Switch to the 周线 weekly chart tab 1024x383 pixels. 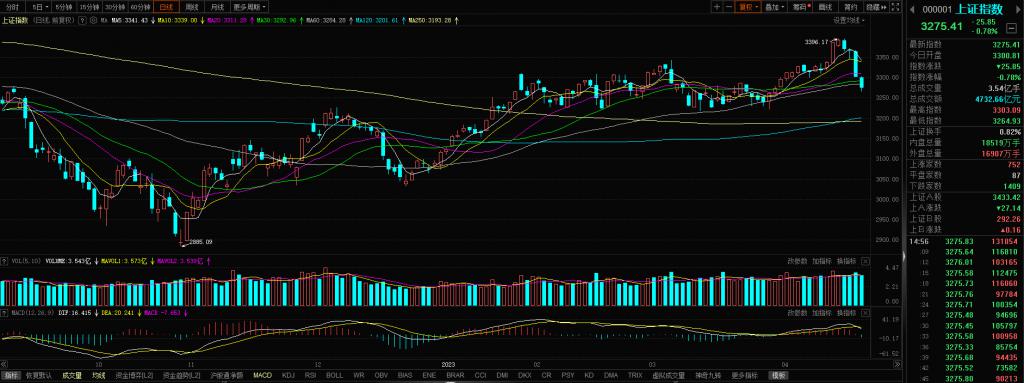[191, 7]
